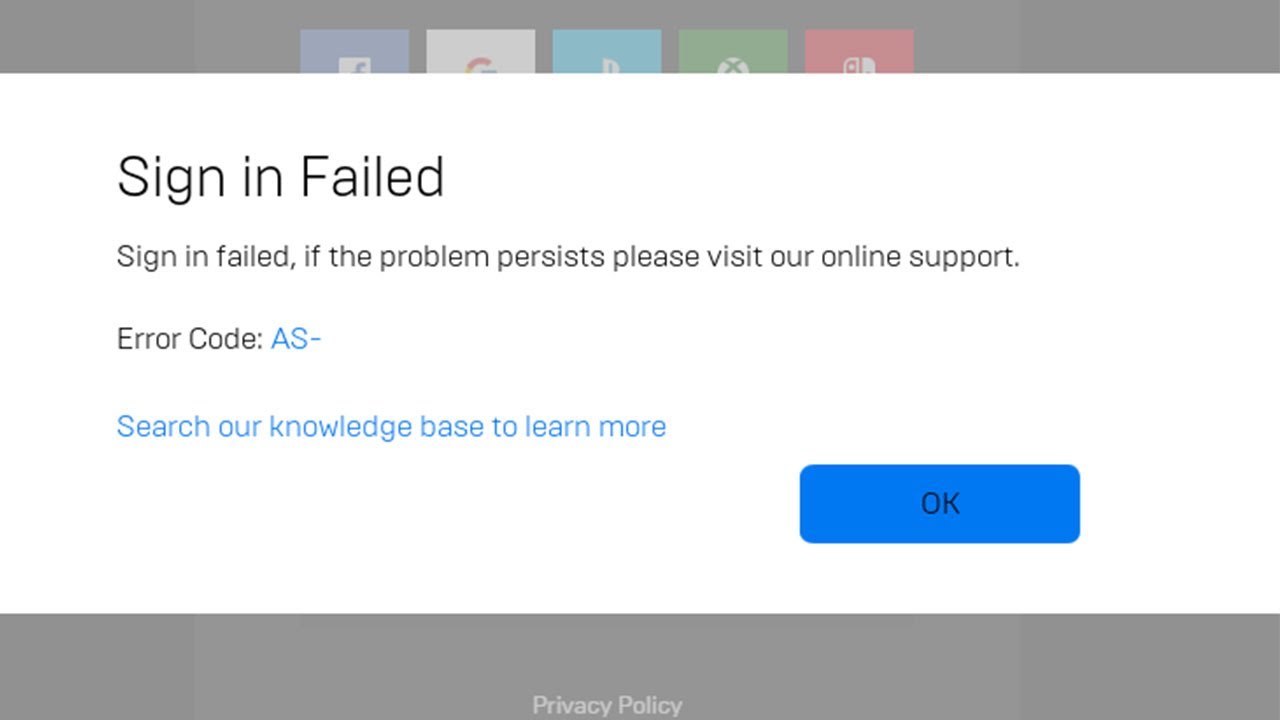Select the Xbox sign-in icon
This screenshot has height=720, width=1280.
[732, 55]
